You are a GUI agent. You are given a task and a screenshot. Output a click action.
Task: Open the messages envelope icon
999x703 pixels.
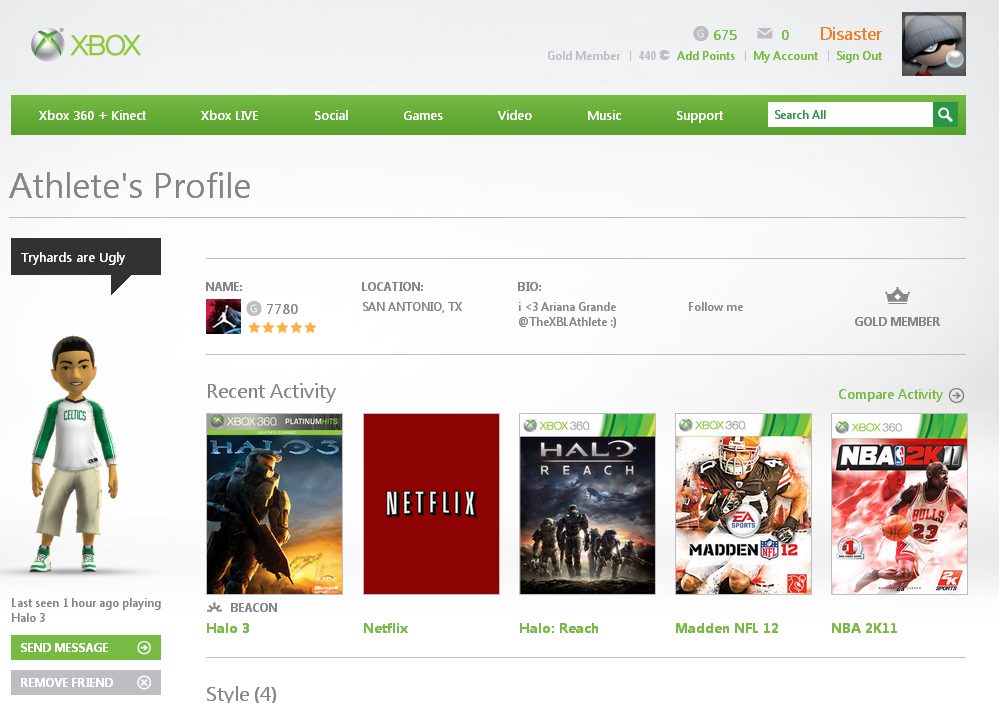pos(765,34)
